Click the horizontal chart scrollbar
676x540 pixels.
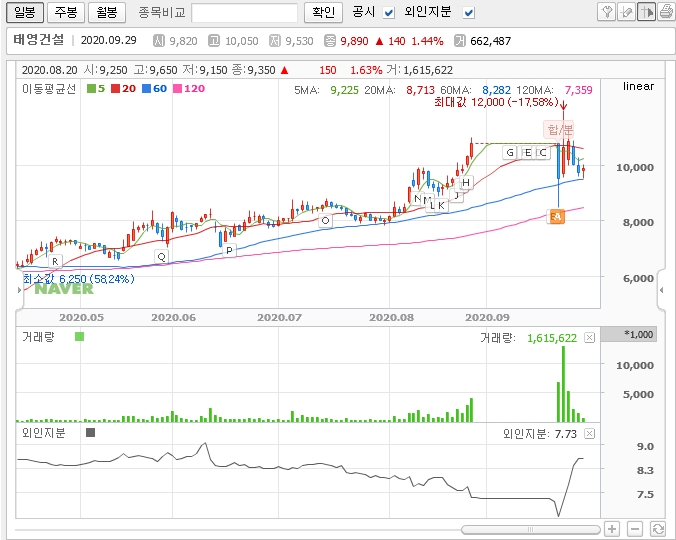[530, 528]
